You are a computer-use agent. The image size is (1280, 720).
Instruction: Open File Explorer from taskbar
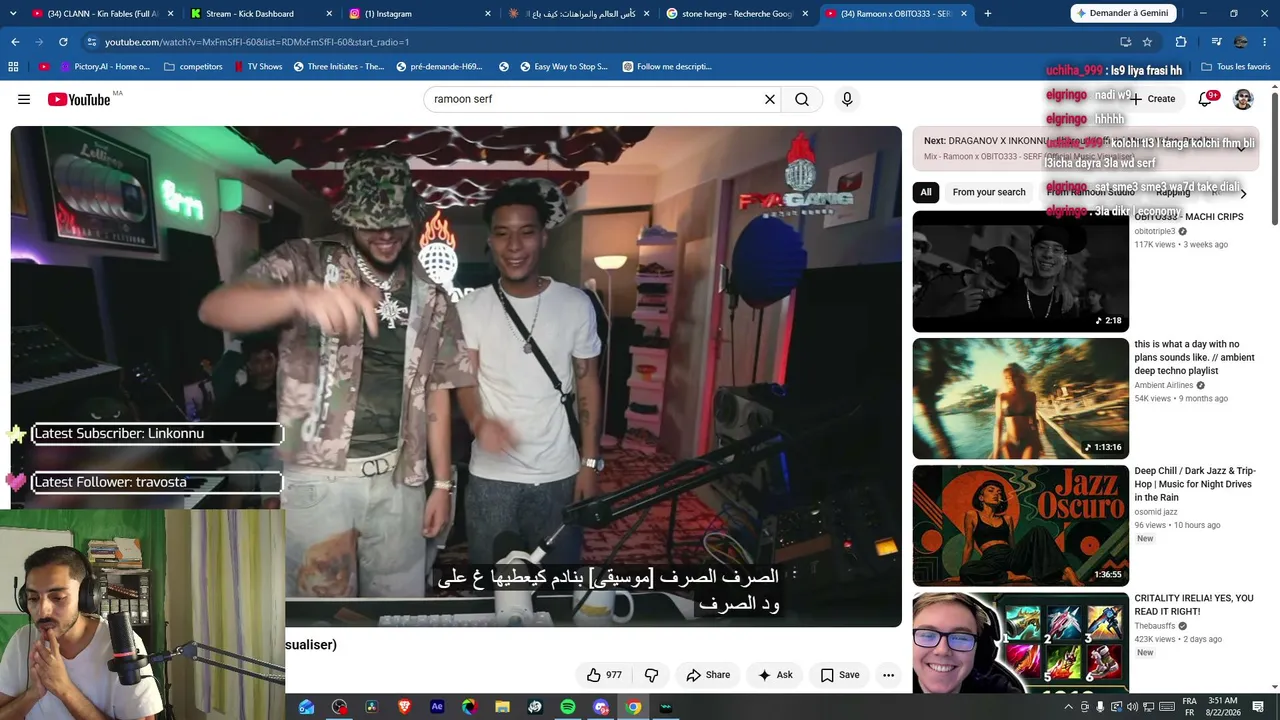click(x=503, y=707)
